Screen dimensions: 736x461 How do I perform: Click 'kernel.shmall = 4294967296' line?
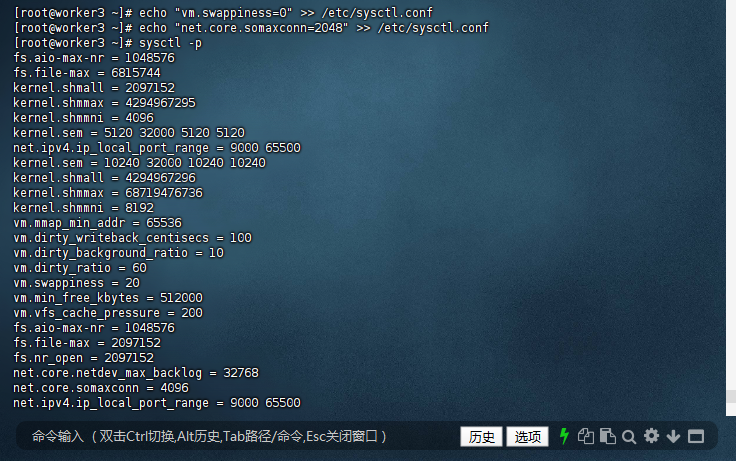coord(104,178)
